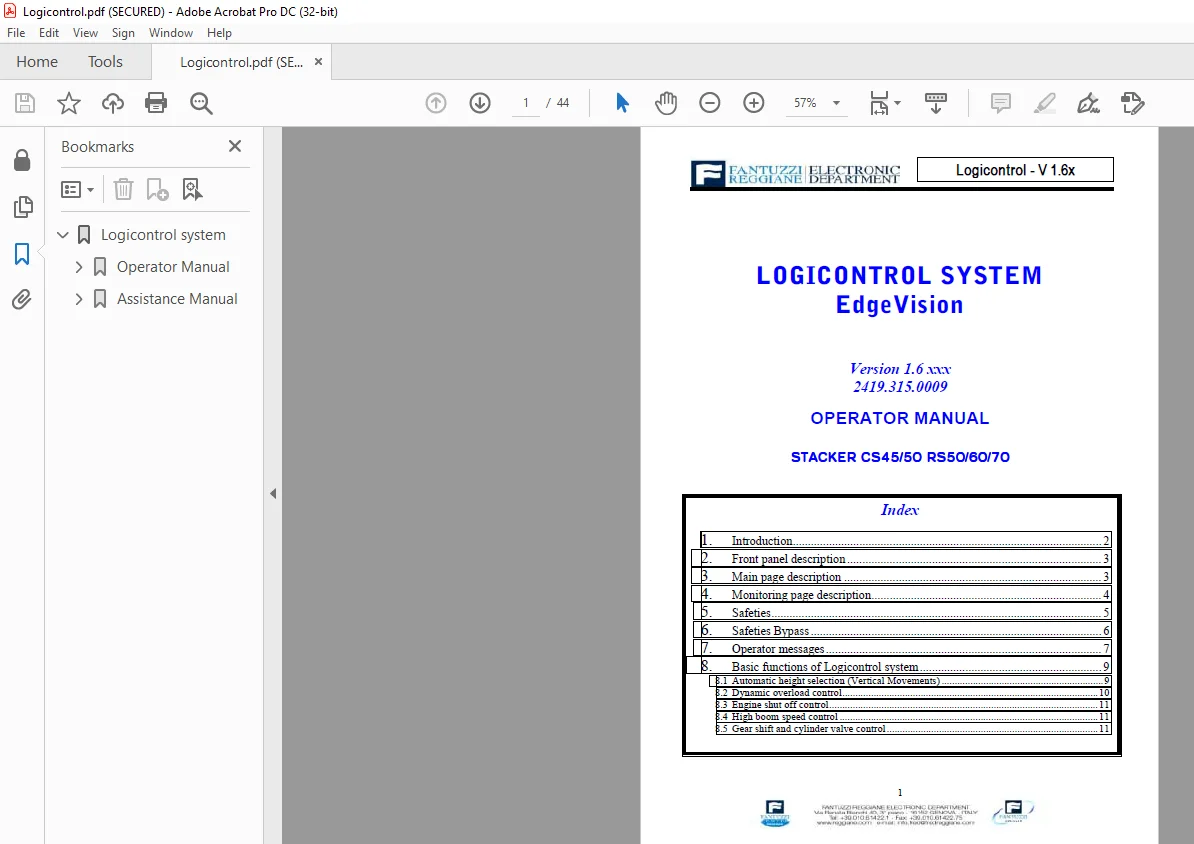Click the Zoom out minus icon

click(710, 103)
